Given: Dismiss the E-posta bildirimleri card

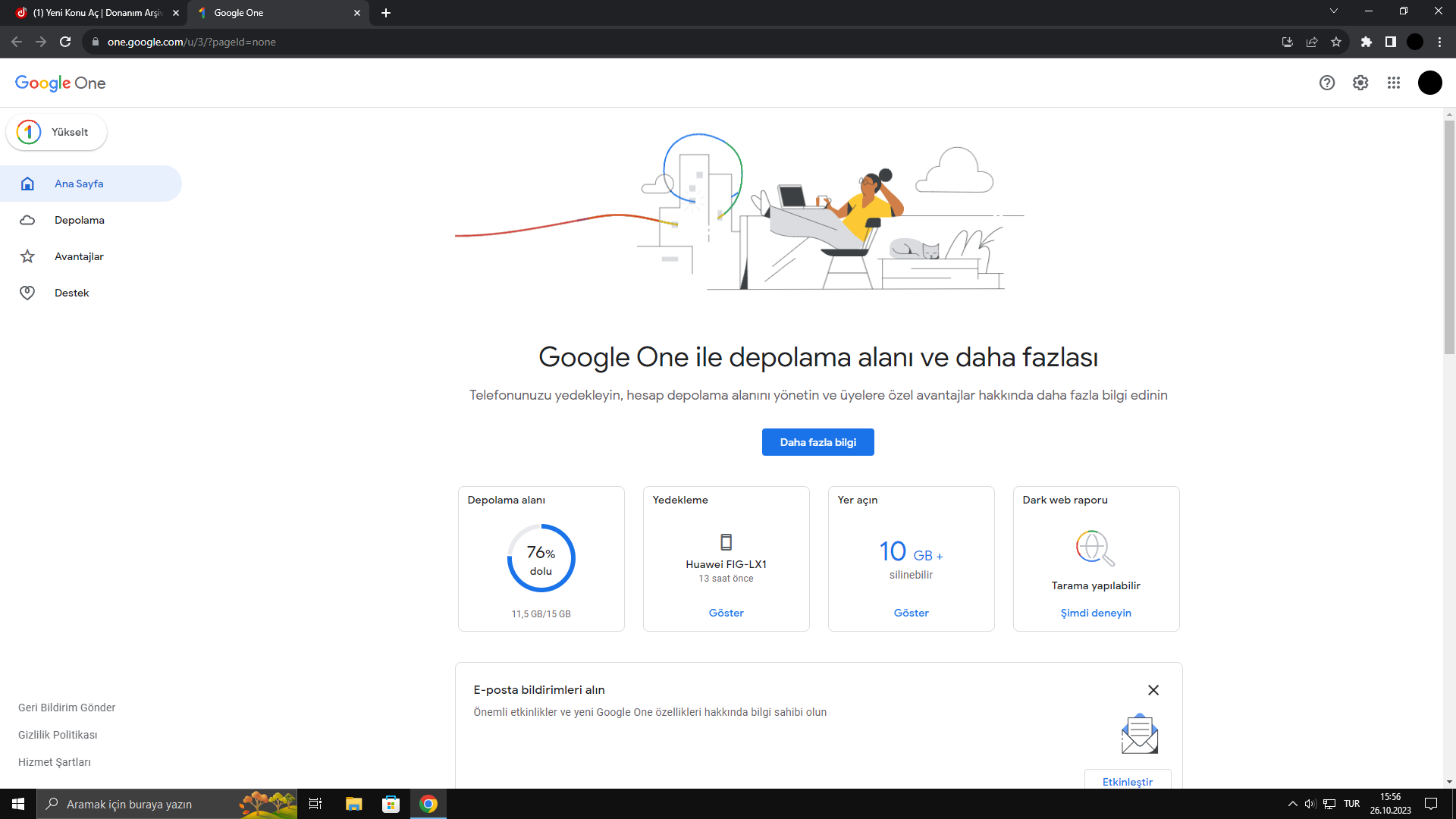Looking at the screenshot, I should (1153, 690).
